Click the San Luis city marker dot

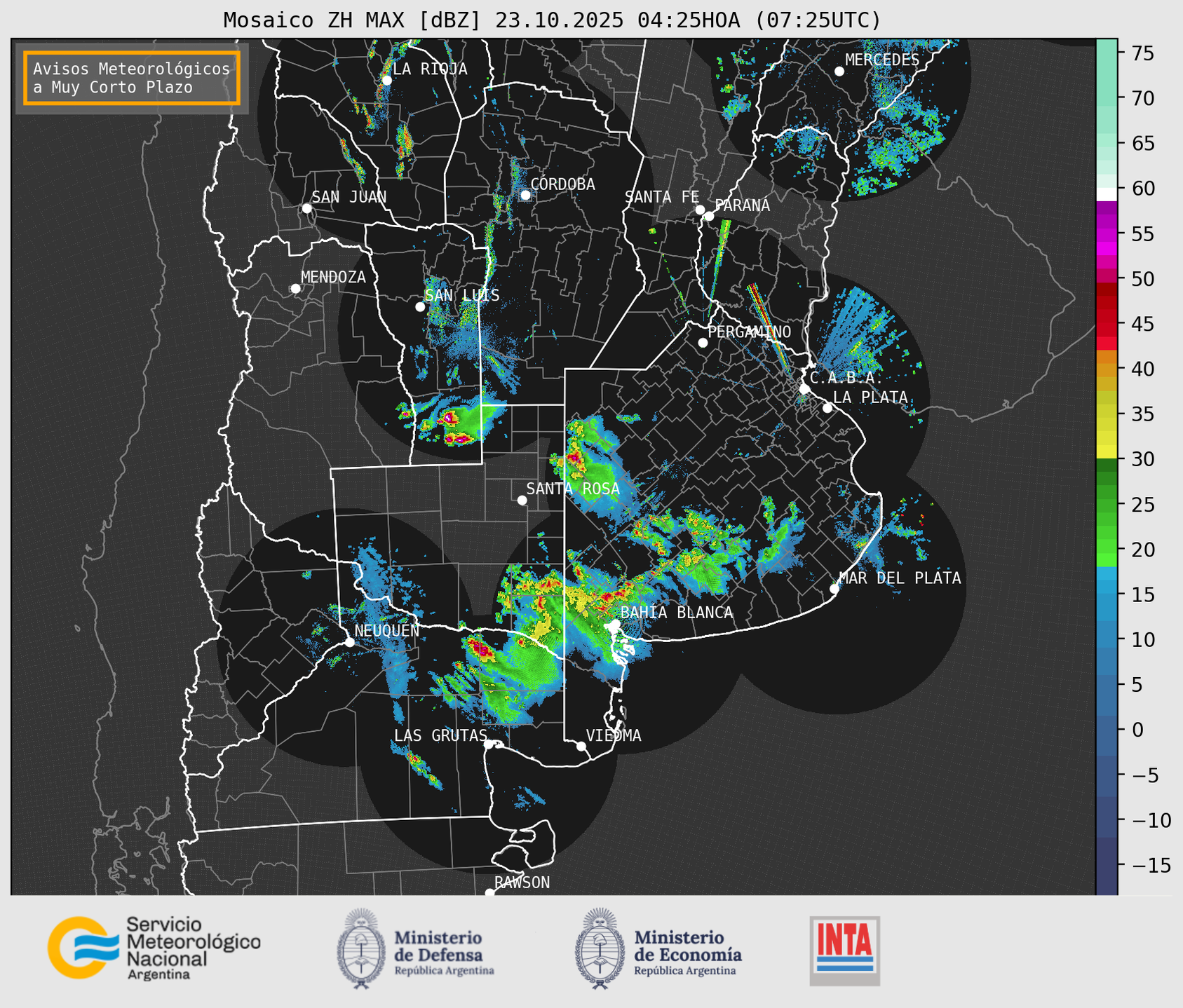click(420, 307)
